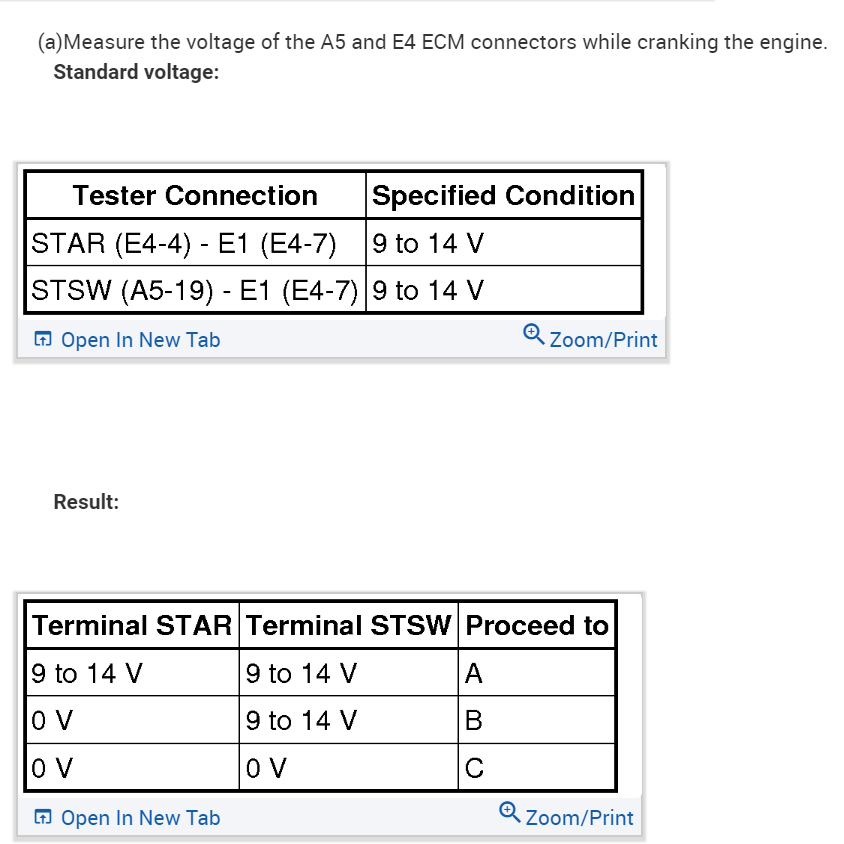Click the Terminal STAR column header

click(x=131, y=626)
